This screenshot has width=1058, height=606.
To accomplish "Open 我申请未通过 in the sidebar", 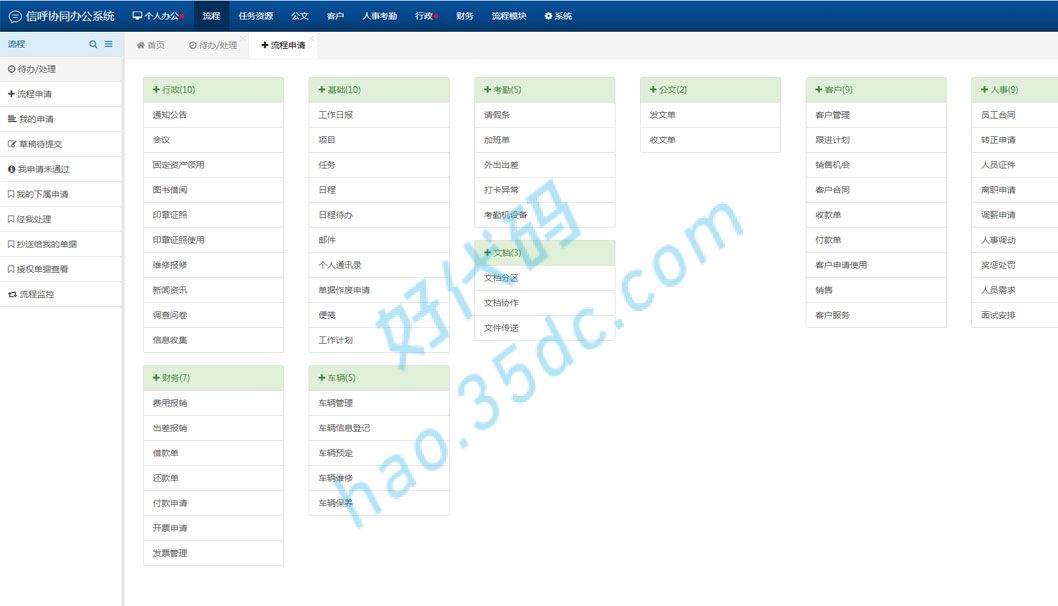I will [61, 169].
